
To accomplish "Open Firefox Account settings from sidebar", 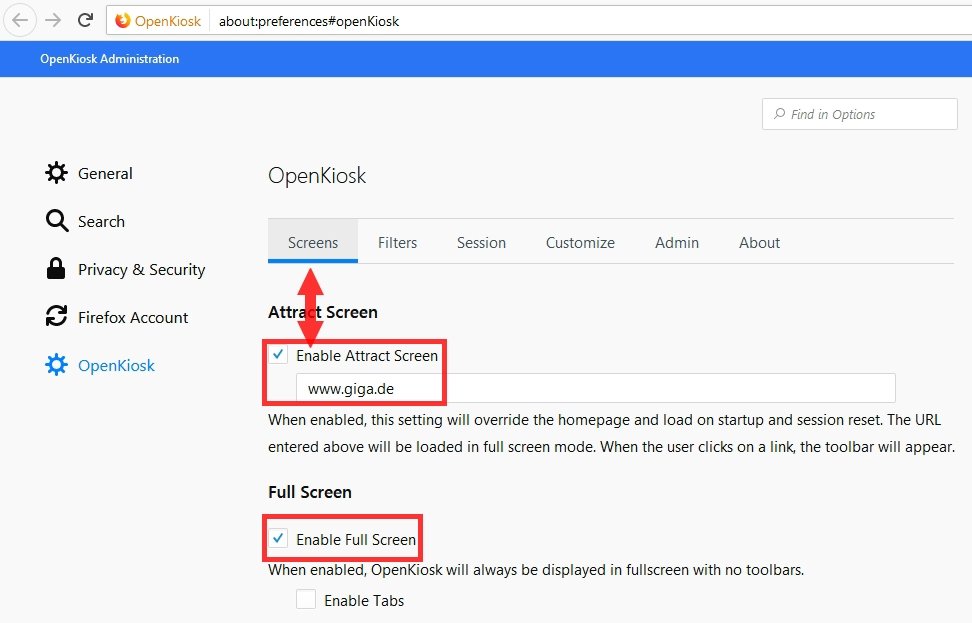I will 132,316.
